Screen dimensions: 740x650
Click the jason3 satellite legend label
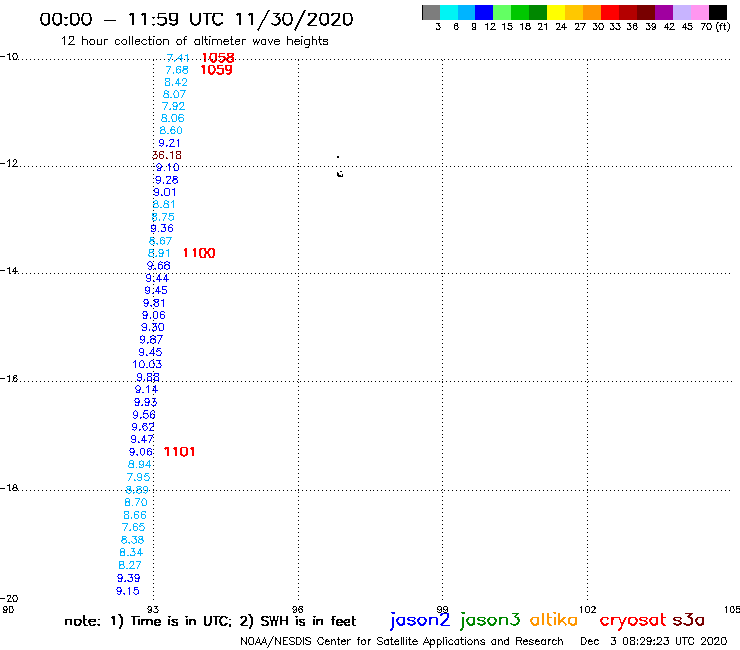tap(490, 621)
